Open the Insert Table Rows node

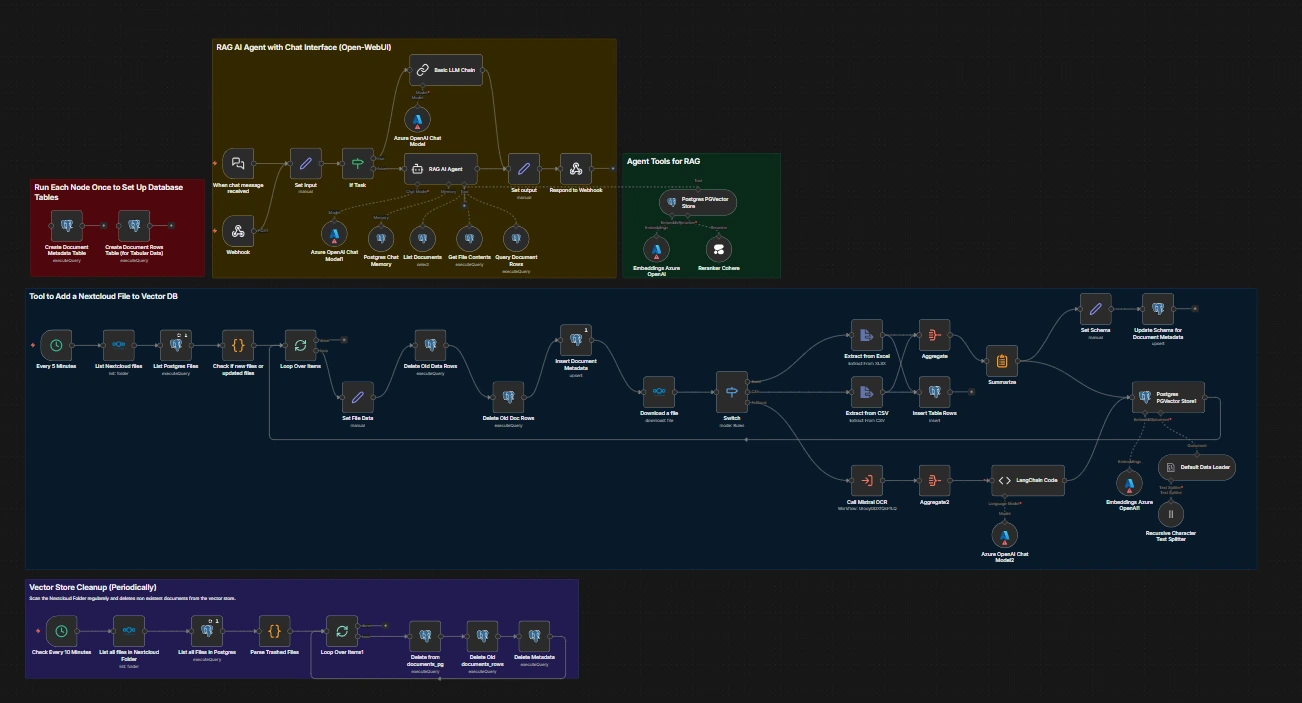935,391
